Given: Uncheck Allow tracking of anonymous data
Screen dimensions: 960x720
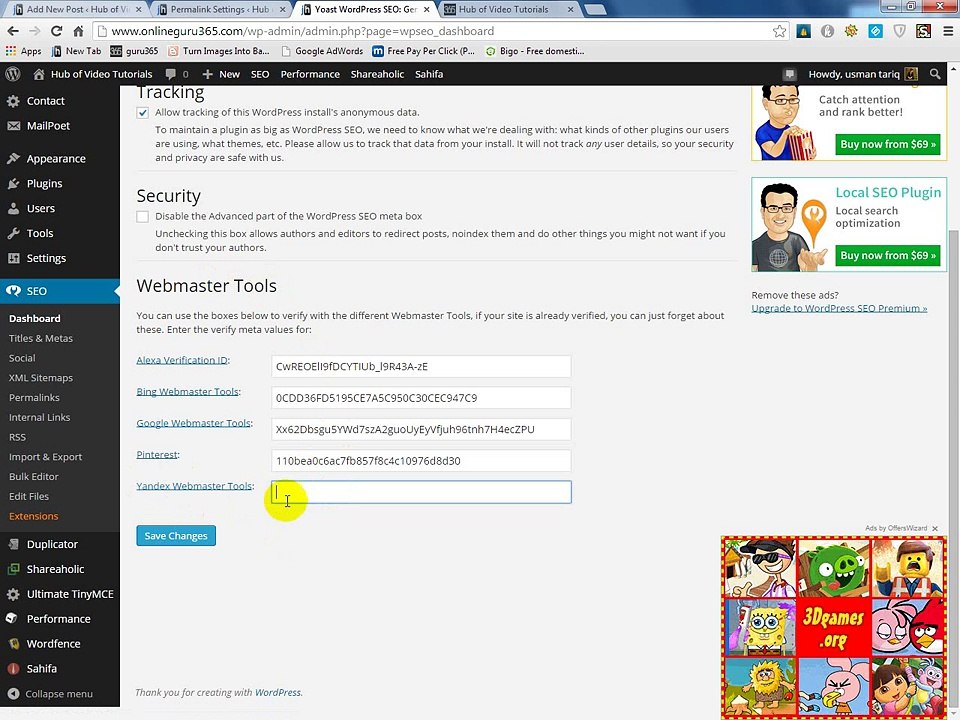Looking at the screenshot, I should pyautogui.click(x=143, y=113).
